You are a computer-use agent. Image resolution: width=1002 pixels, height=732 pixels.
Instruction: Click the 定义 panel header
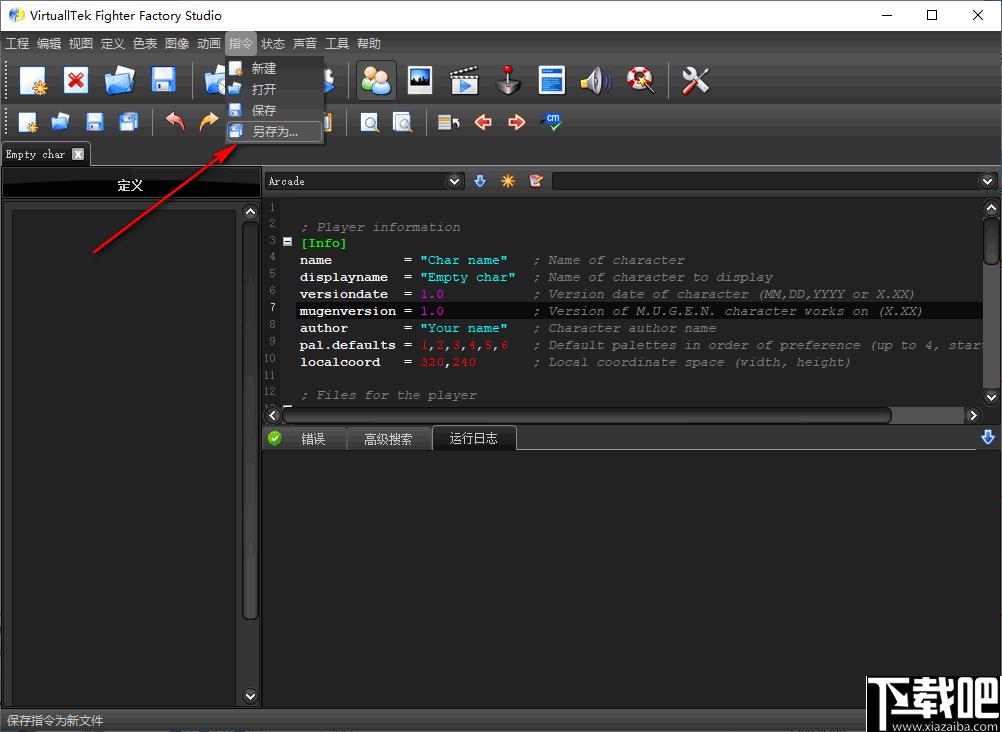click(131, 185)
